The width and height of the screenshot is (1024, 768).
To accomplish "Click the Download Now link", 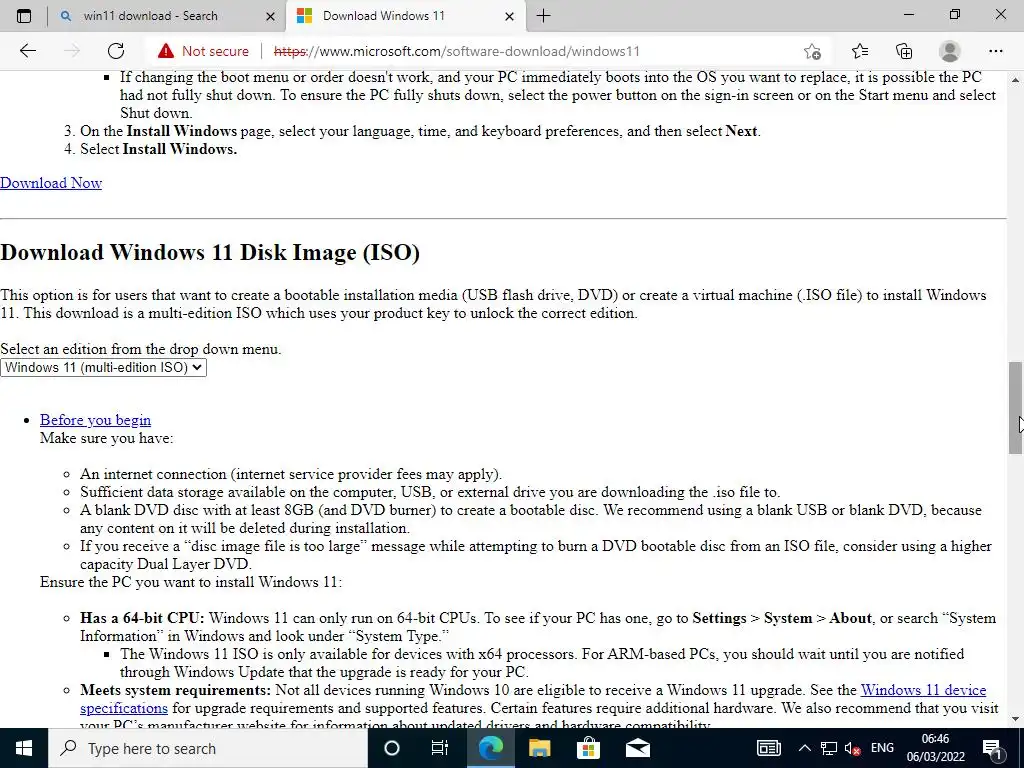I will pos(51,183).
